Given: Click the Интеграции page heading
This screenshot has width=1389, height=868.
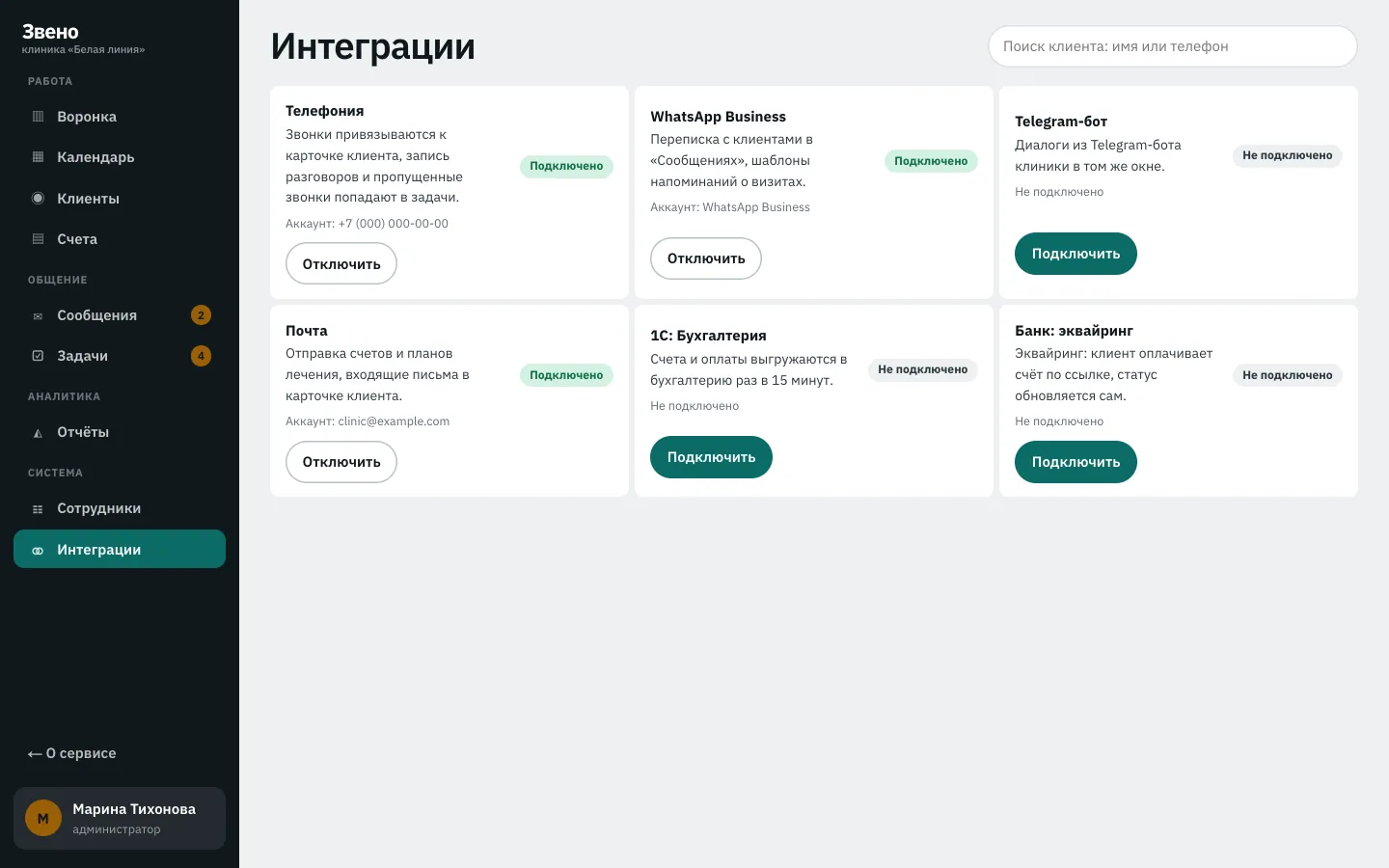Looking at the screenshot, I should (373, 46).
